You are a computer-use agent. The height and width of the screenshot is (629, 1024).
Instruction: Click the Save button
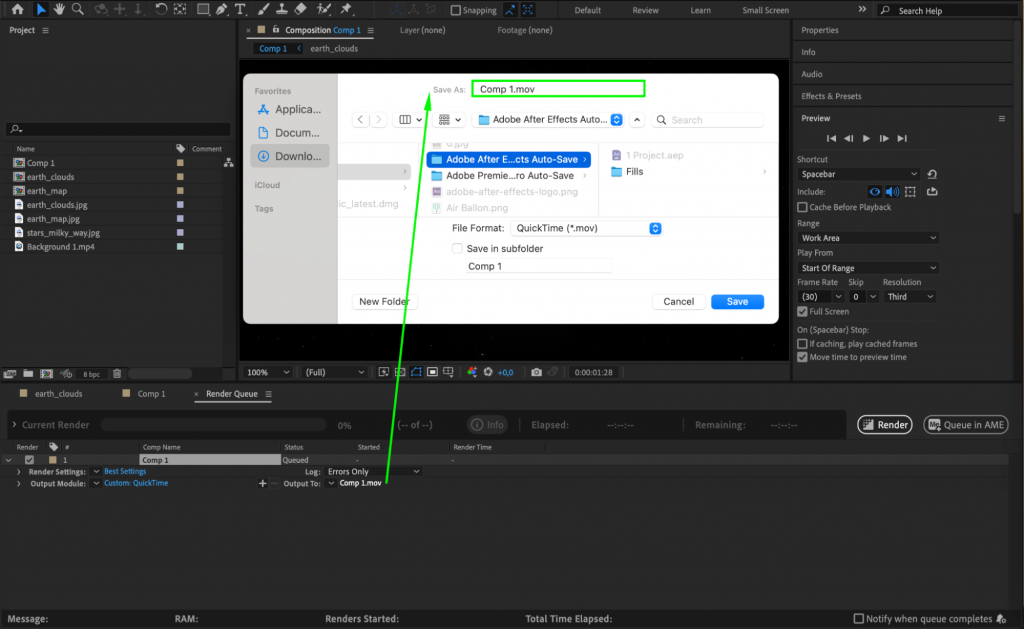pyautogui.click(x=737, y=301)
